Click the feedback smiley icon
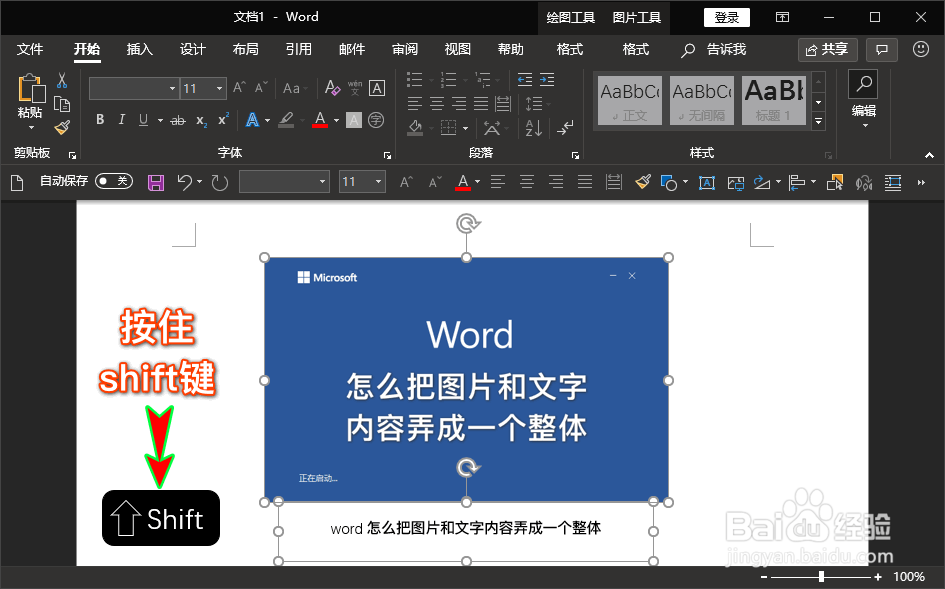Image resolution: width=945 pixels, height=589 pixels. pyautogui.click(x=921, y=49)
